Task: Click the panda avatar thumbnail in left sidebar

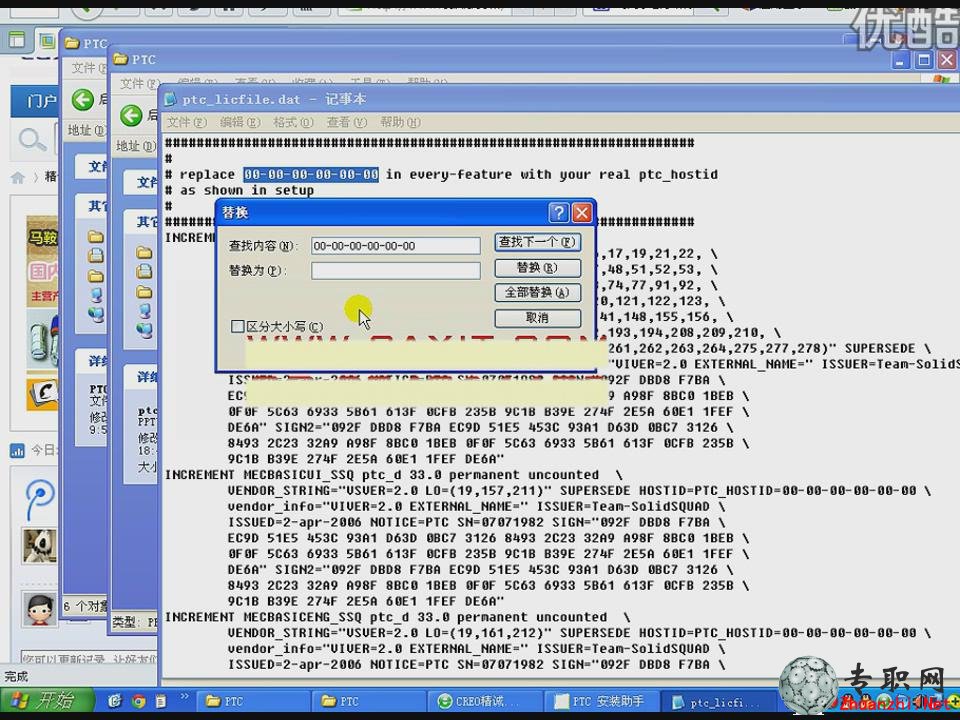Action: [x=40, y=546]
